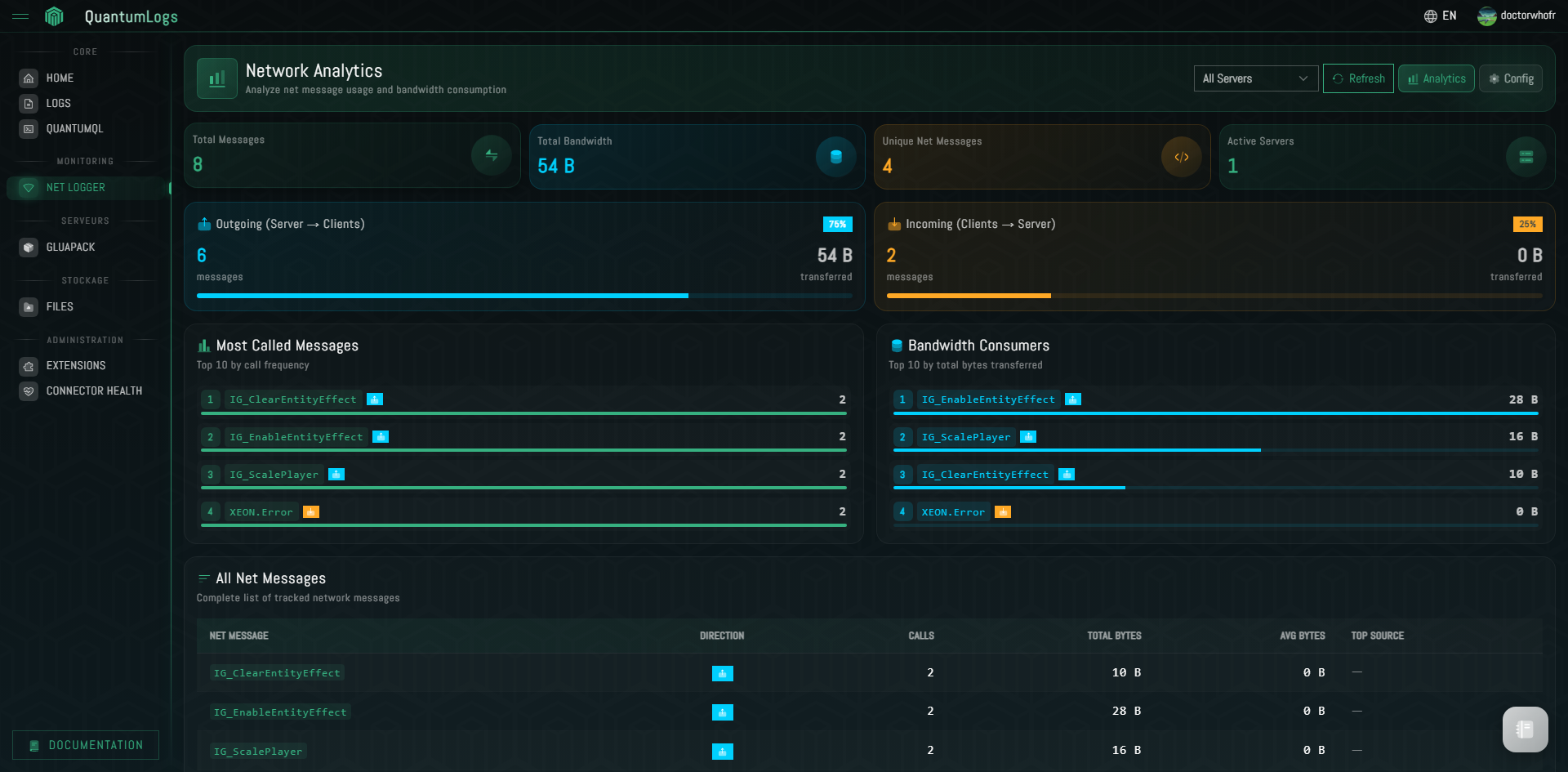Open the language globe icon
The image size is (1568, 772).
[1431, 16]
